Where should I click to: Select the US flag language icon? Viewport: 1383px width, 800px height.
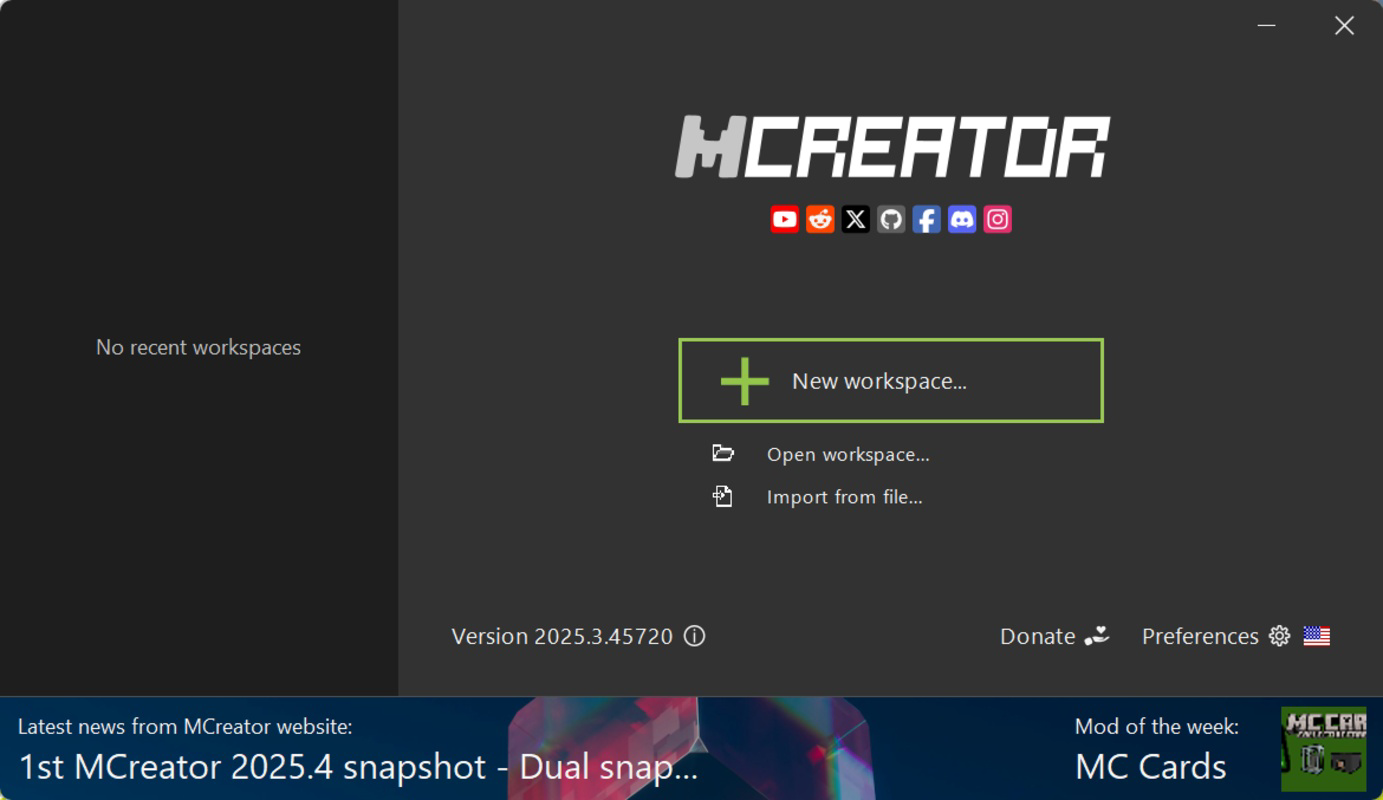tap(1316, 636)
